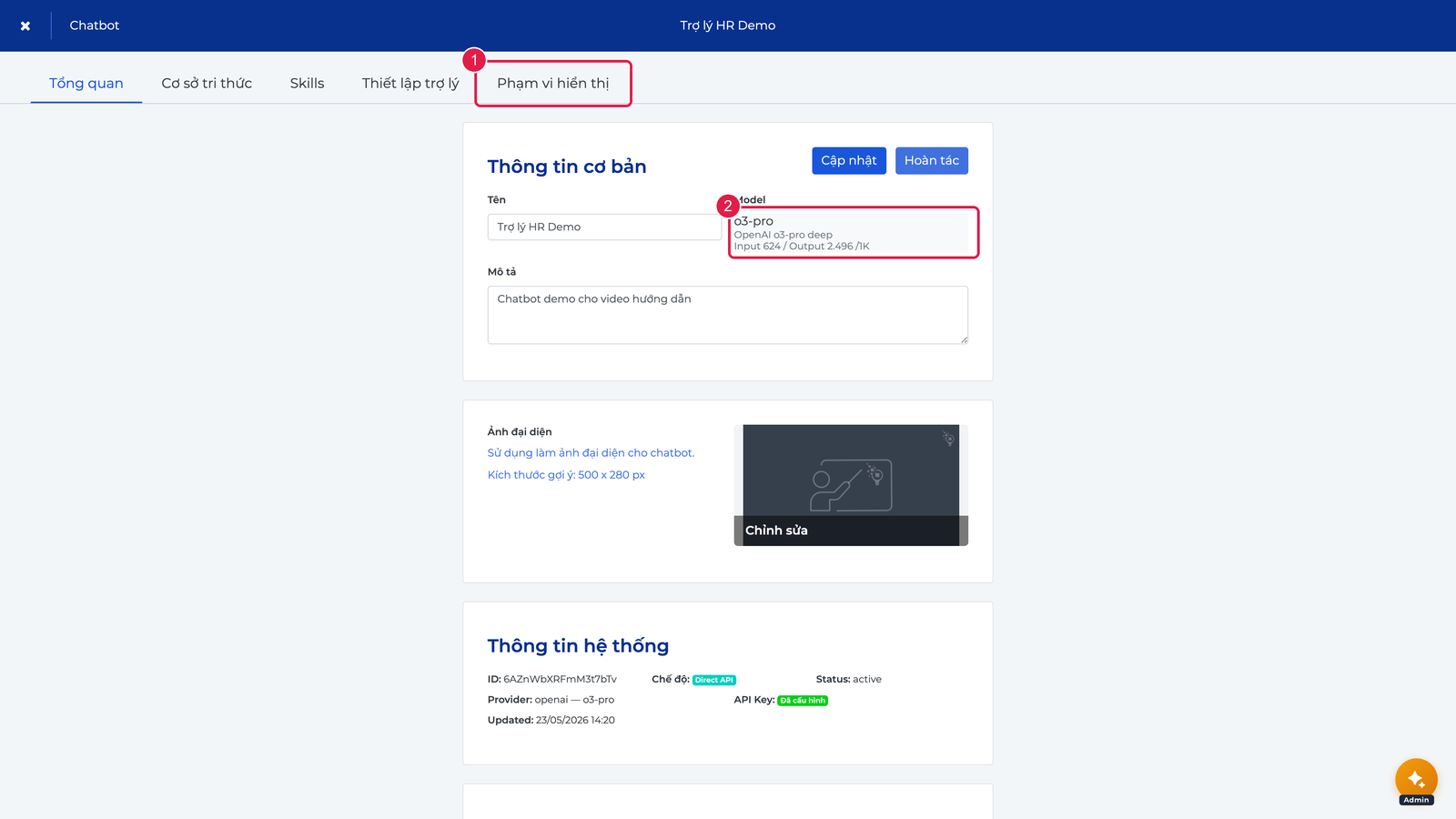Viewport: 1456px width, 819px height.
Task: Open the Admin AI assistant floating button
Action: [1416, 780]
